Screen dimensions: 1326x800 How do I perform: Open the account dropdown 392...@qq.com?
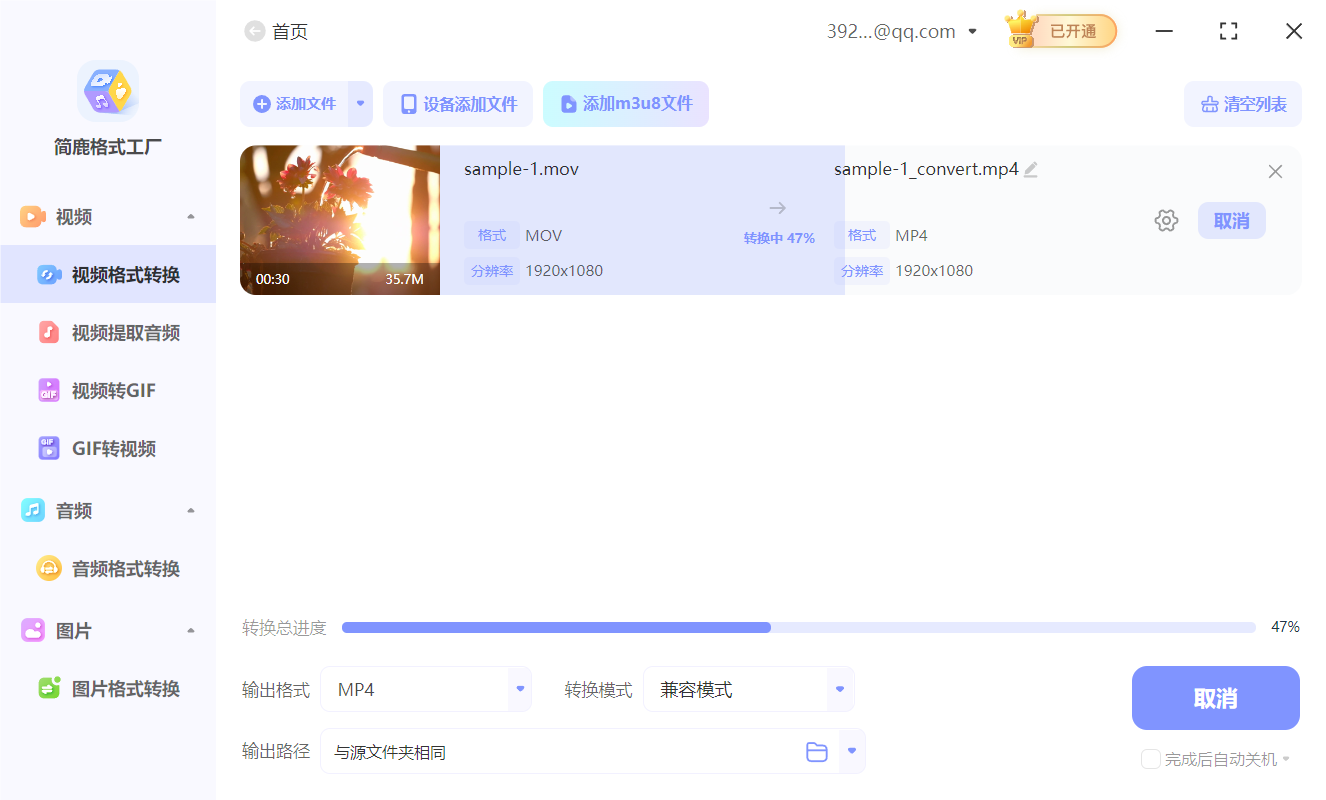(x=902, y=32)
